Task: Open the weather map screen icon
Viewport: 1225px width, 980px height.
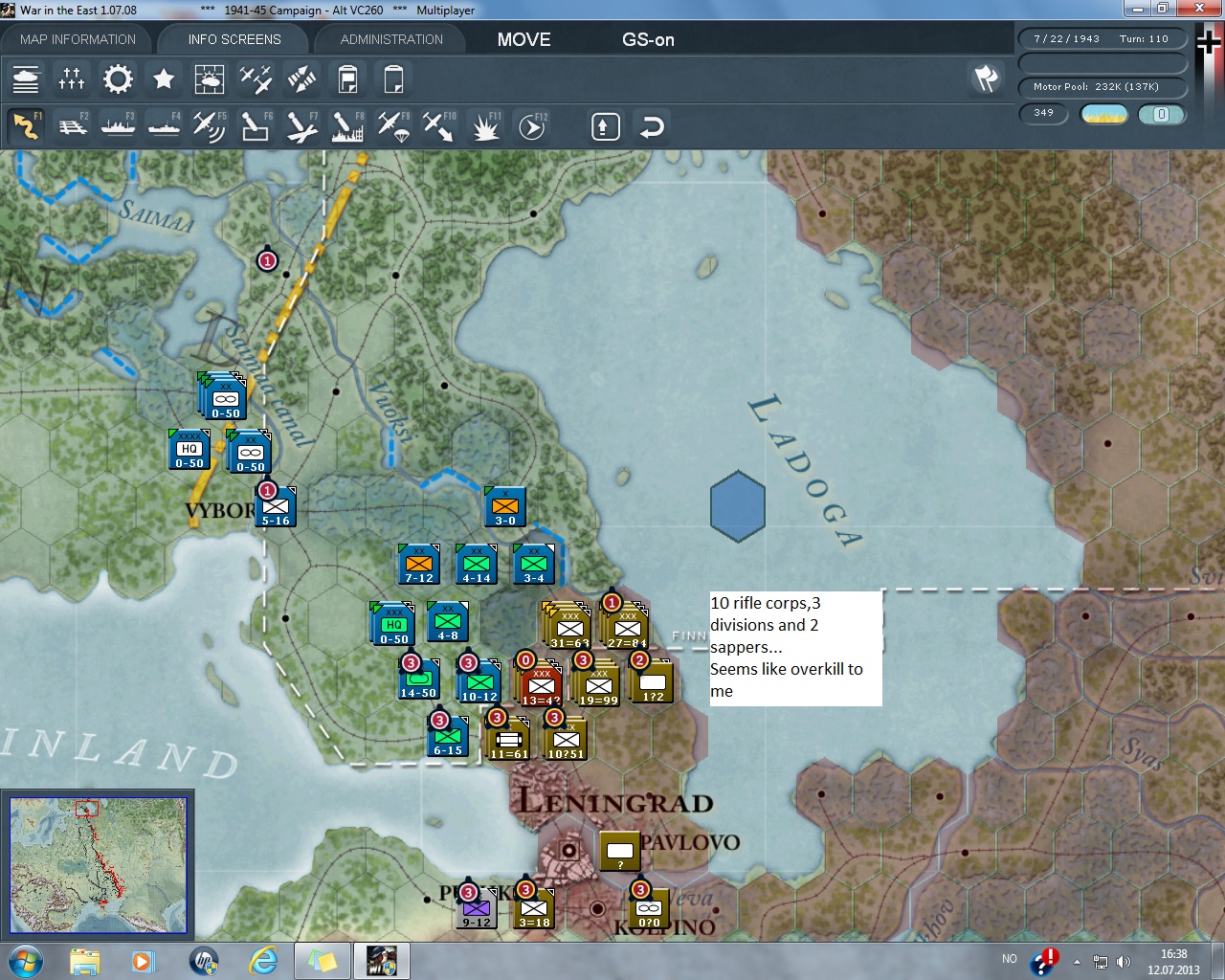Action: click(x=210, y=78)
